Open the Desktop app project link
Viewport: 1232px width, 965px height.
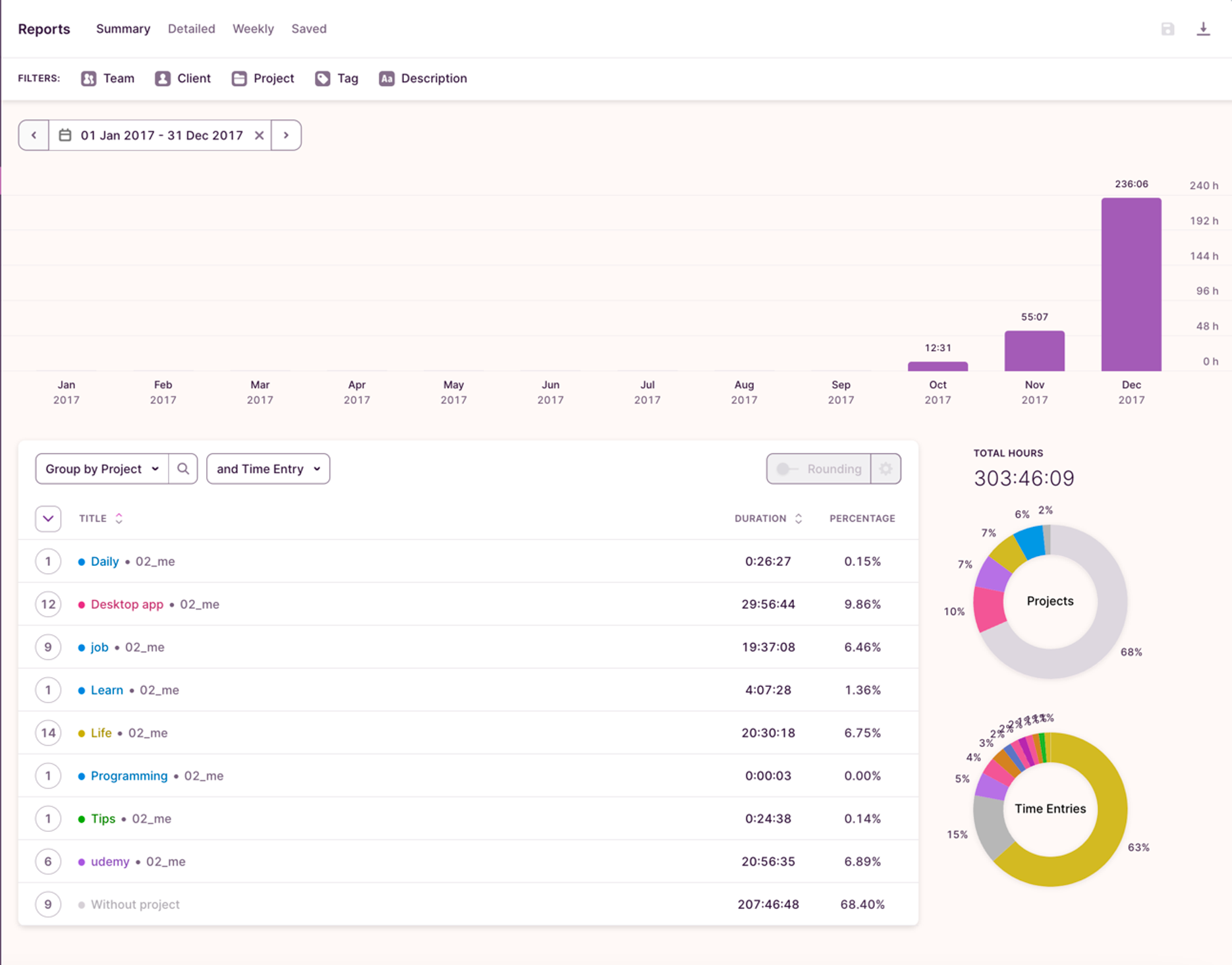point(127,604)
